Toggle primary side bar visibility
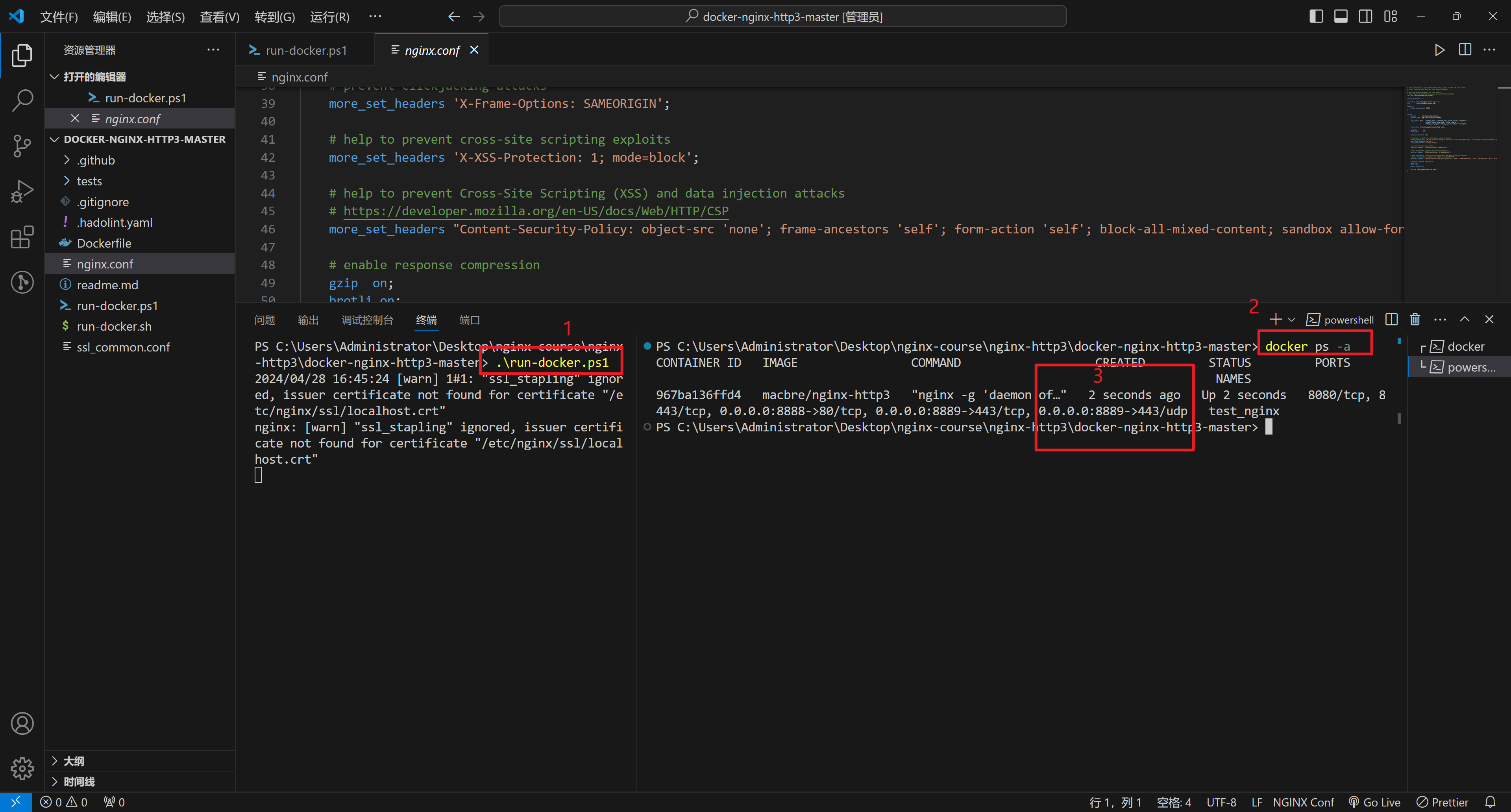1511x812 pixels. coord(1316,17)
